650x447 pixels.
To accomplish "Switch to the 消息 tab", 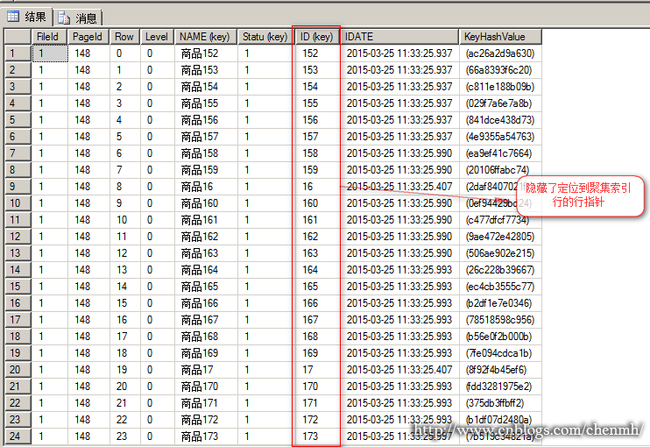I will click(x=78, y=18).
